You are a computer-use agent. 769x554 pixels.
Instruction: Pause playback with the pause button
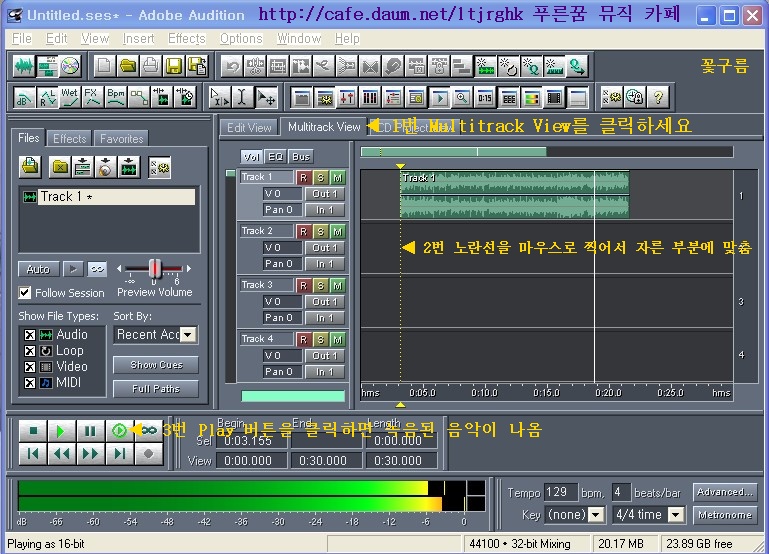[x=90, y=431]
